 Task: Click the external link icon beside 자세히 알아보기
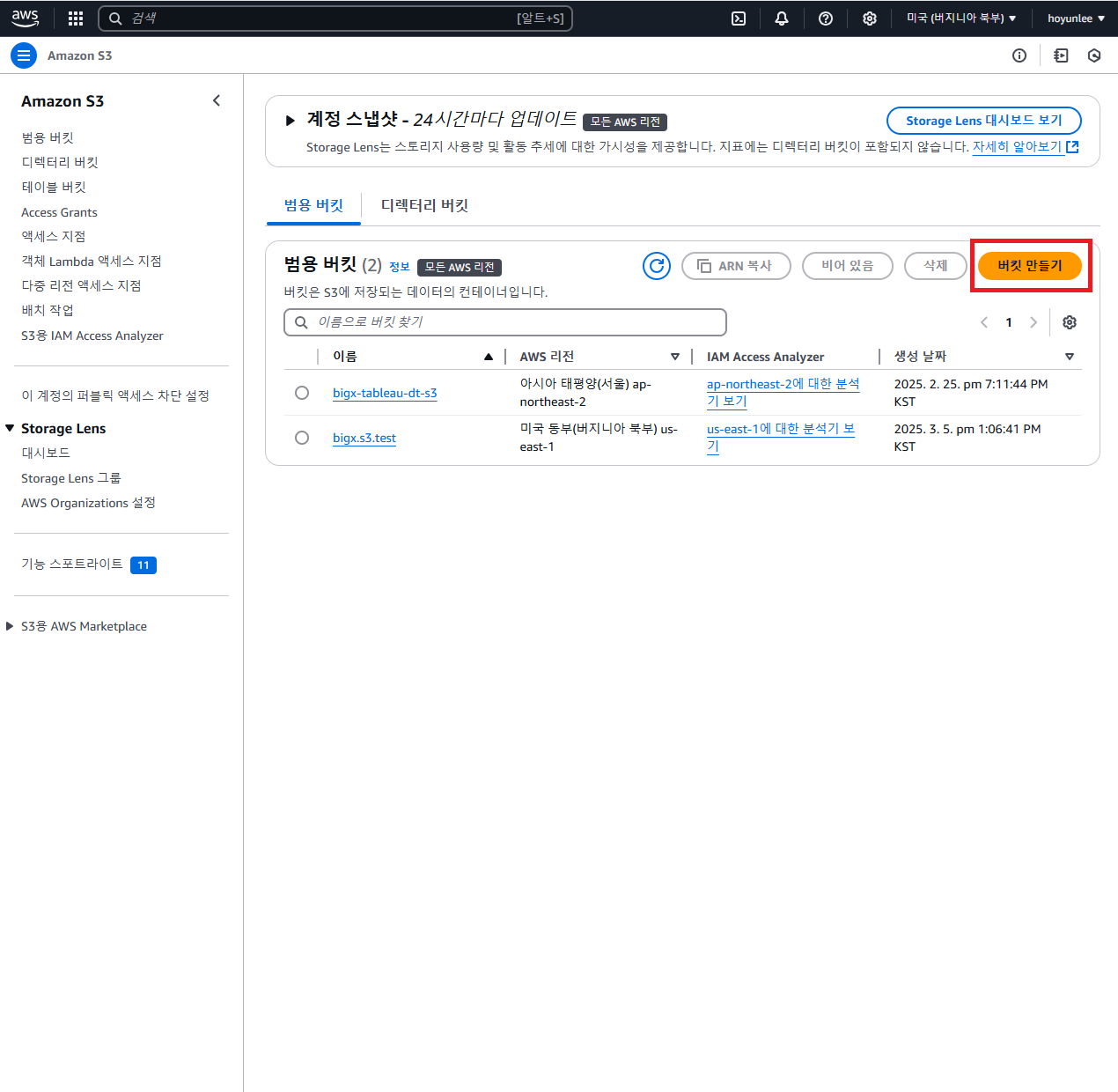1072,147
